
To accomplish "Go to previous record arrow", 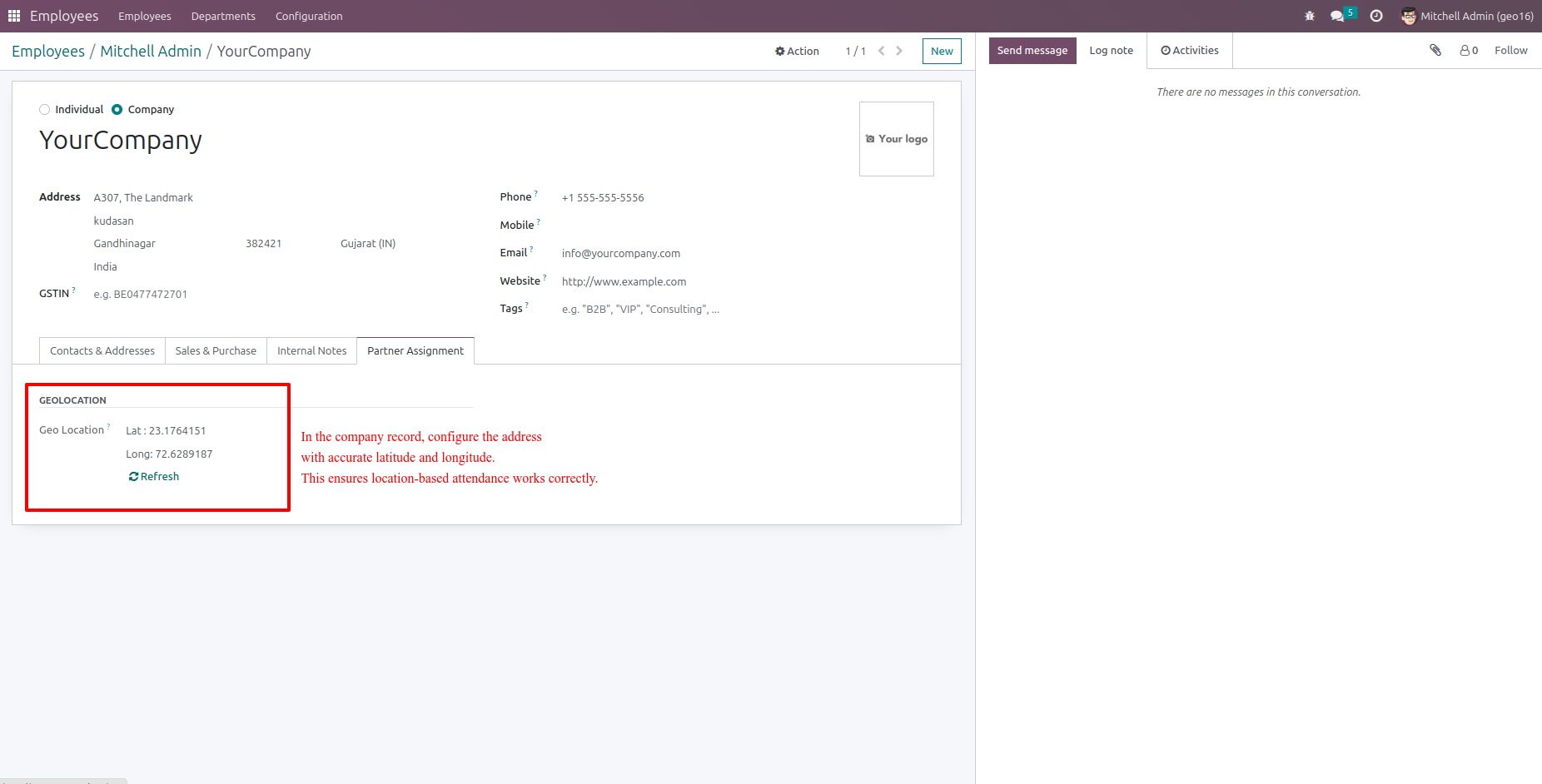I will [881, 51].
